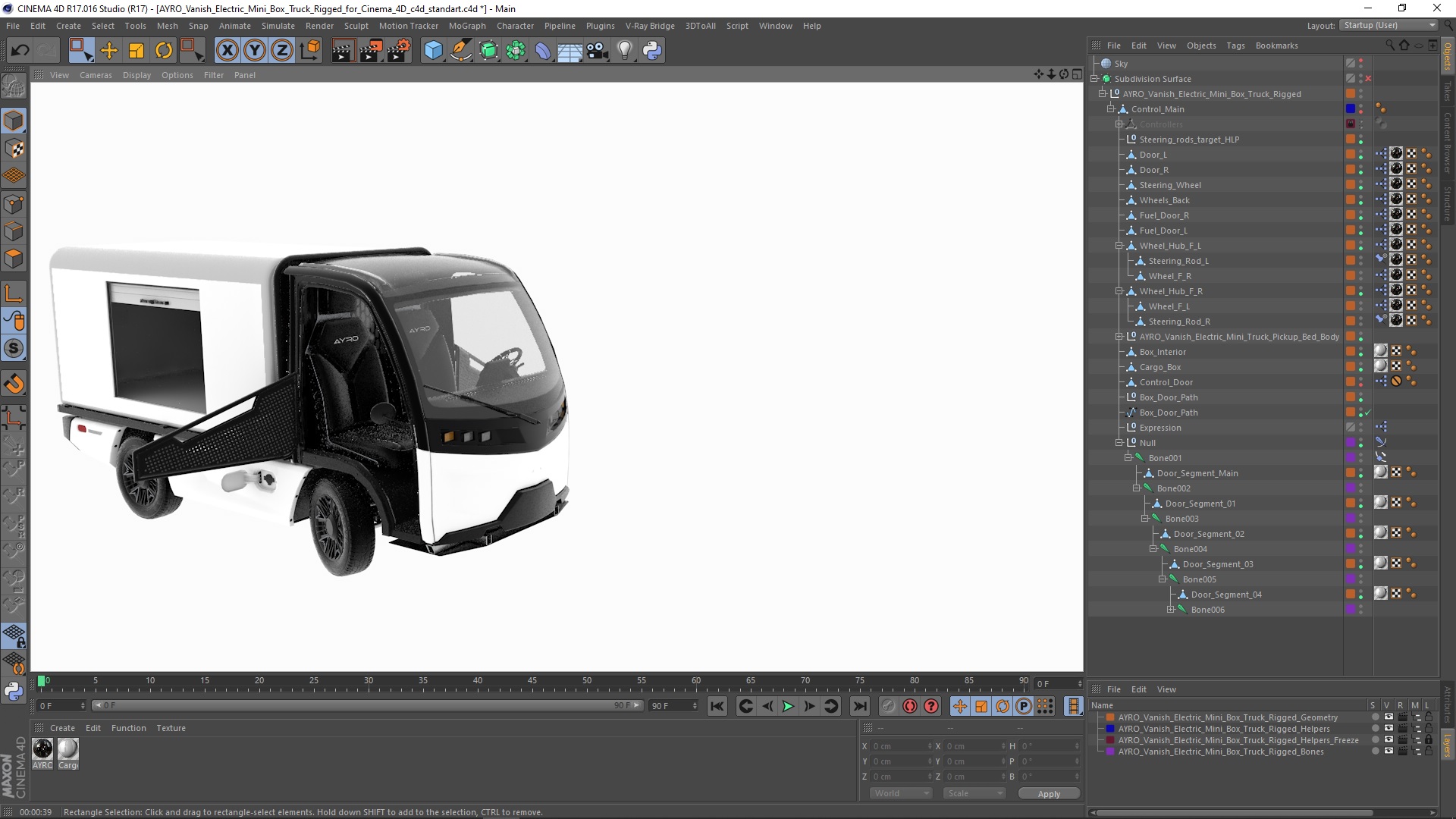Select the Rotate tool
Screen dimensions: 1456x819
coord(164,51)
